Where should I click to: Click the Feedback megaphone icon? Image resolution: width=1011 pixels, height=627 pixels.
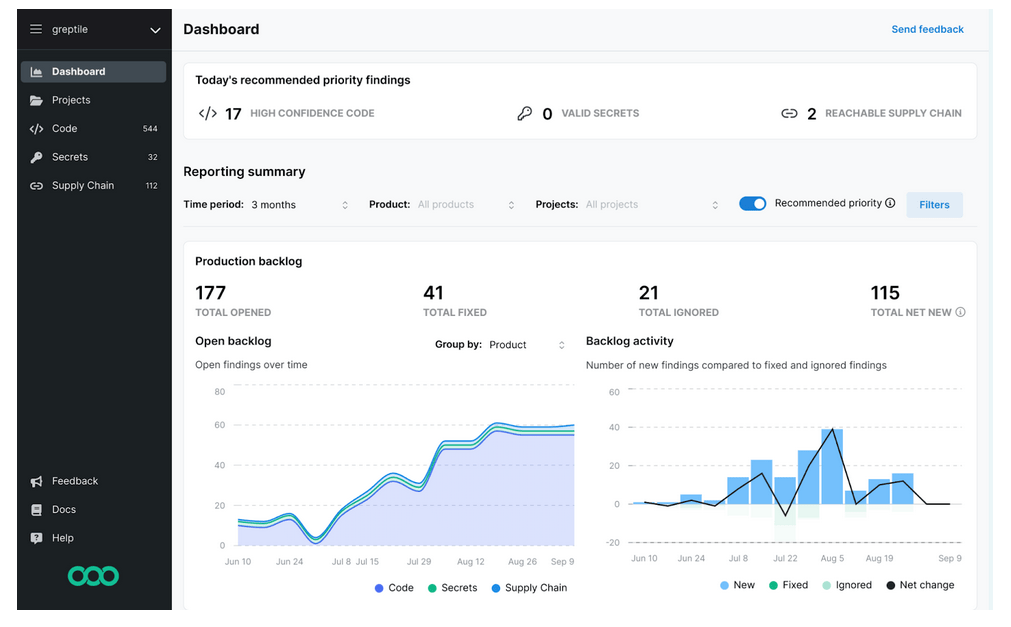[37, 481]
